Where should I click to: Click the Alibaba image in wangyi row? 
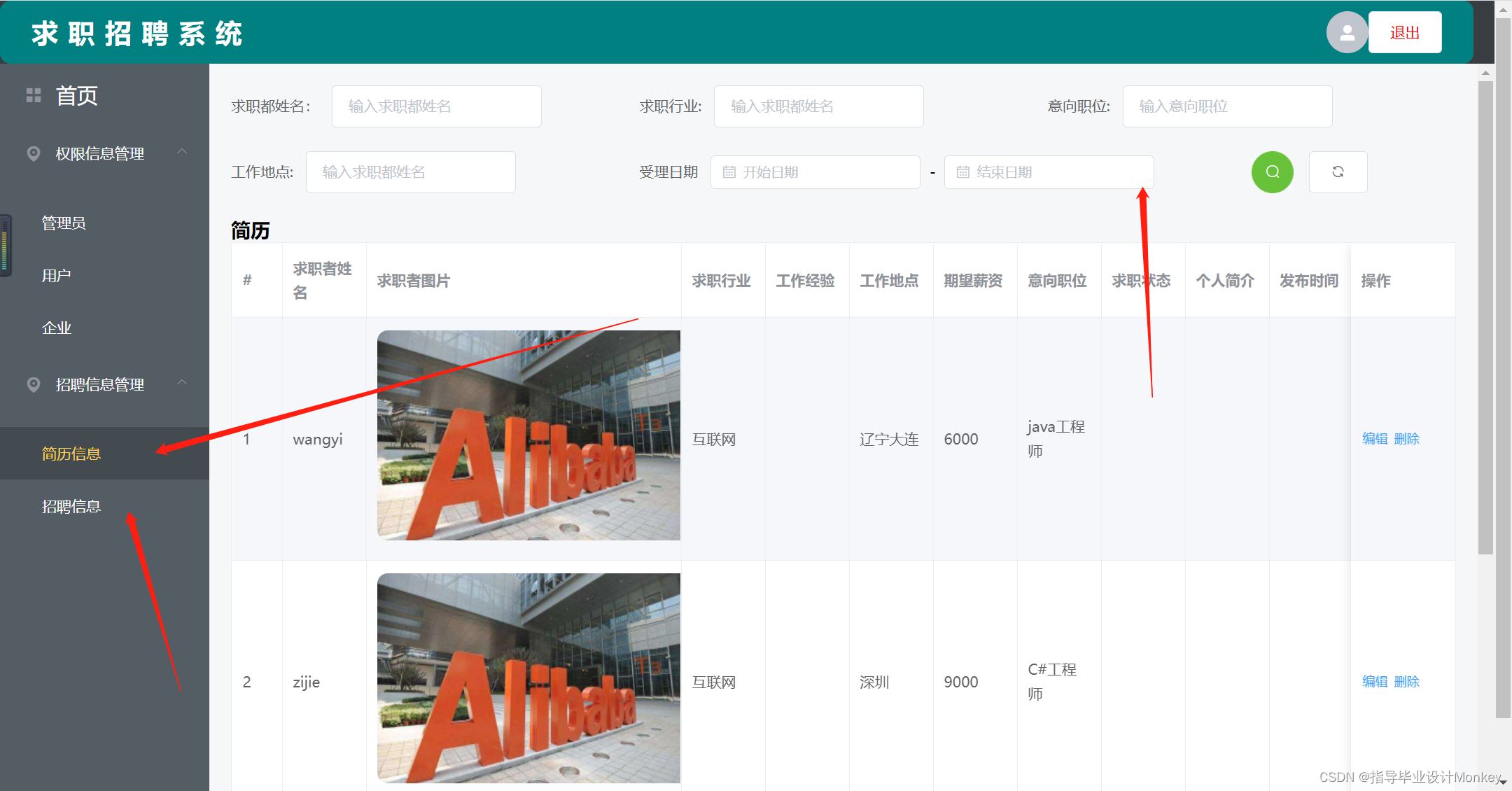coord(528,435)
